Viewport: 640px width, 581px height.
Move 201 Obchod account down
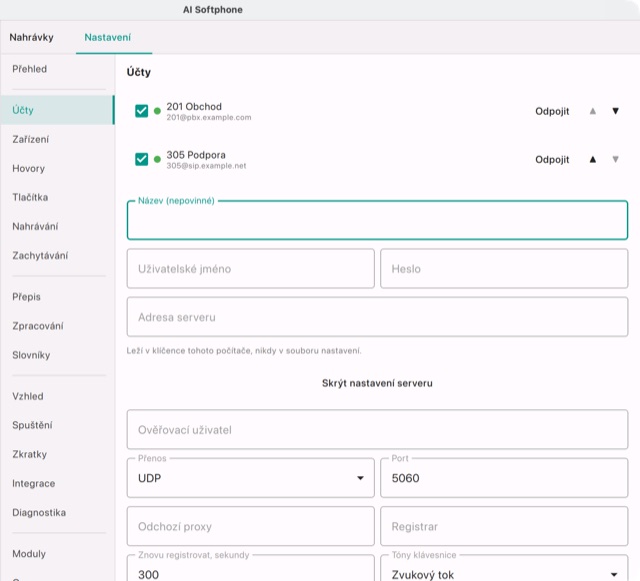click(616, 111)
